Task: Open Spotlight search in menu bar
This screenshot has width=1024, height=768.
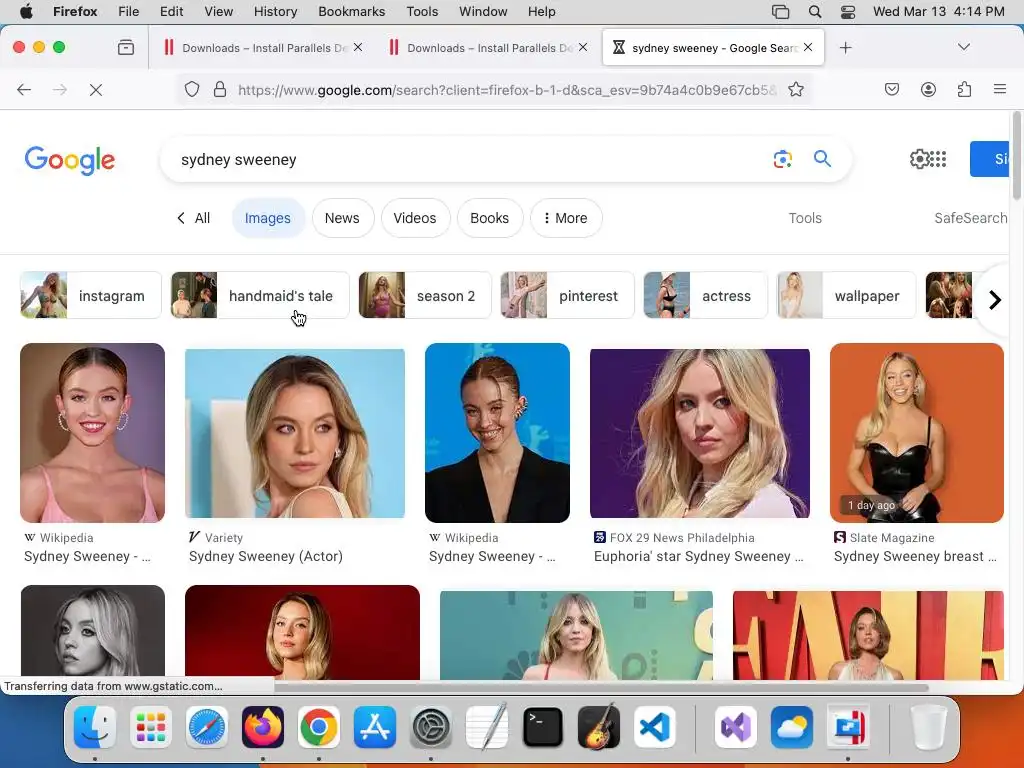Action: tap(814, 11)
